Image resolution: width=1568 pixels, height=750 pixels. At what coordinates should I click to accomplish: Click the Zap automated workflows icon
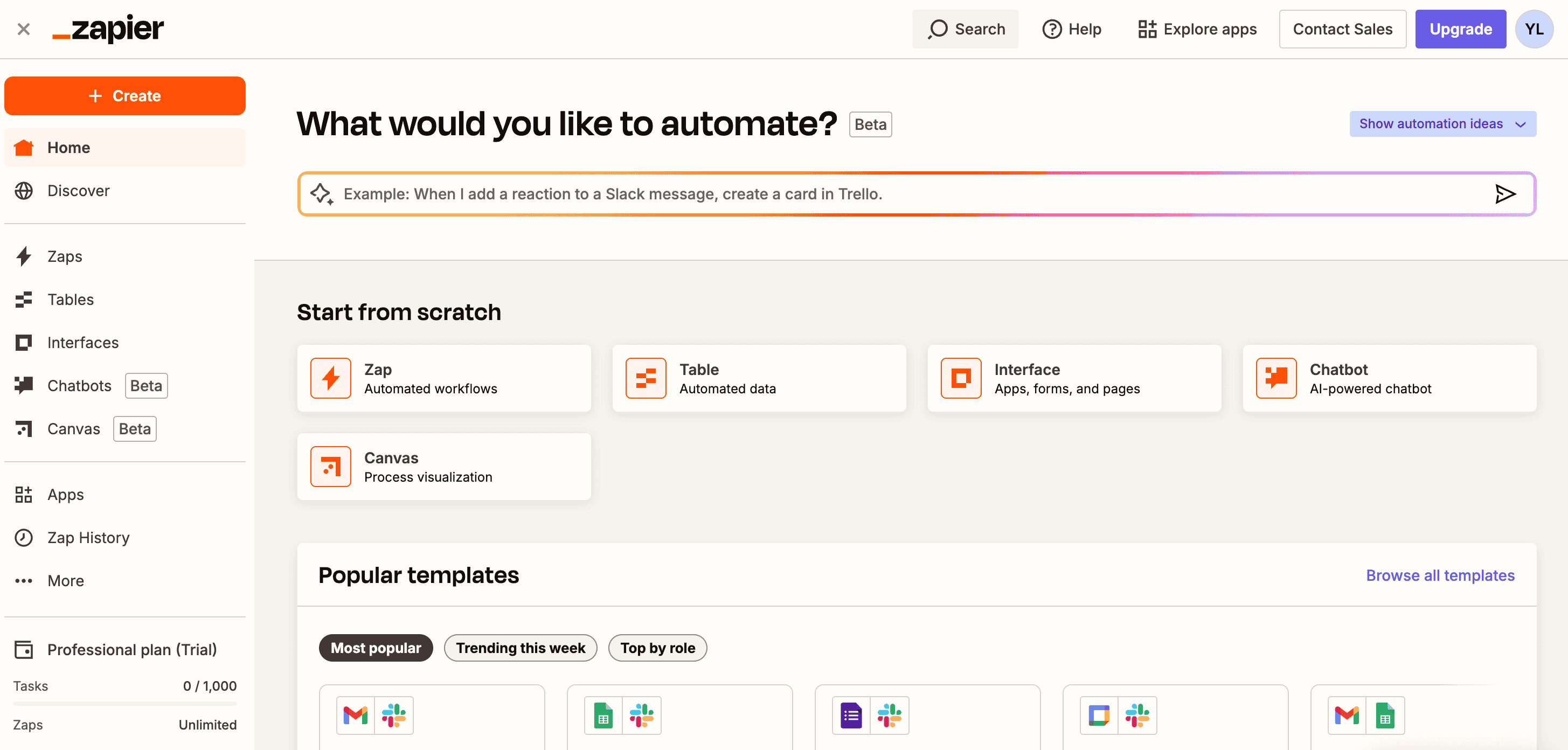[332, 378]
